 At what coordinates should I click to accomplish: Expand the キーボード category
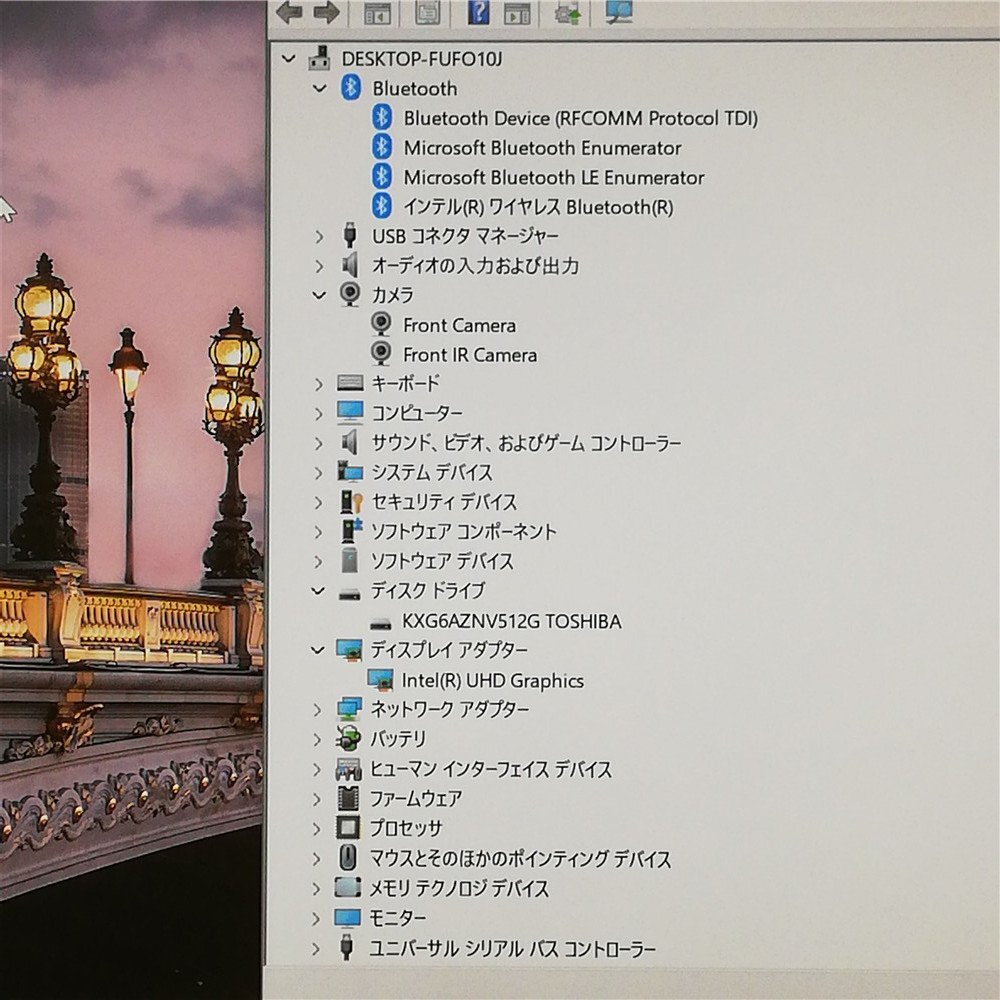tap(319, 384)
